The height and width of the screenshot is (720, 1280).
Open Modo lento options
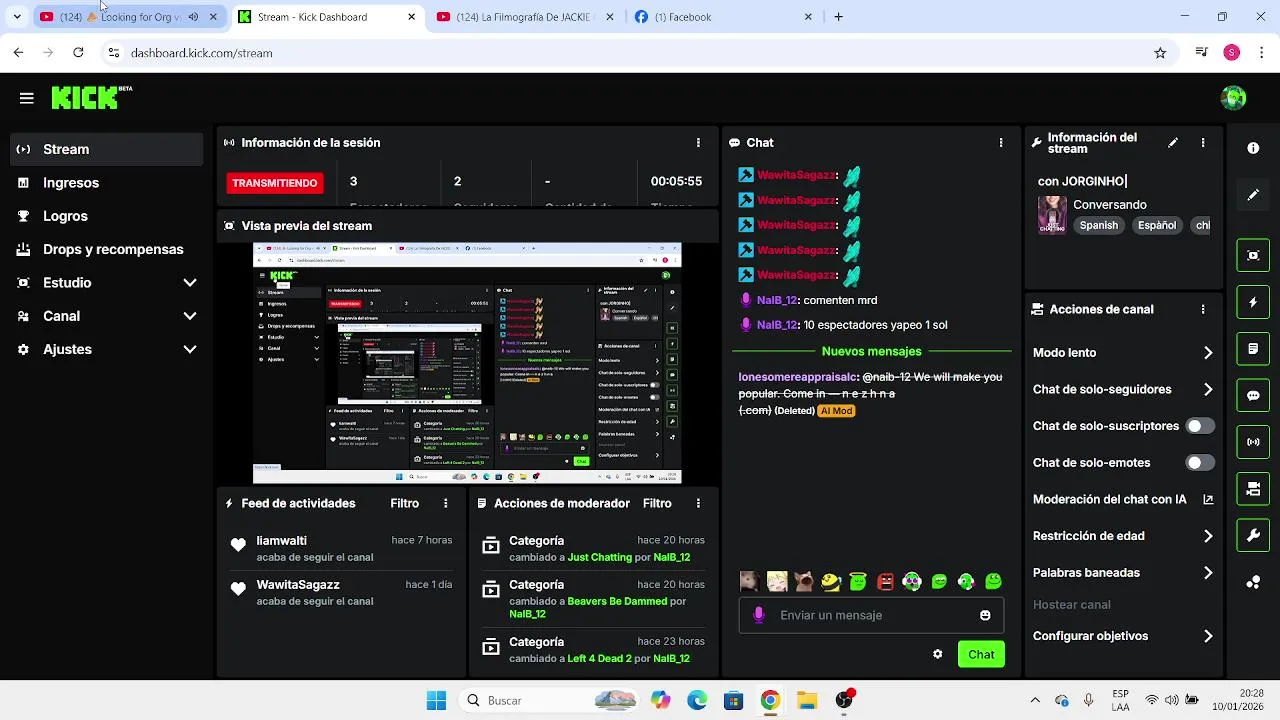point(1123,353)
